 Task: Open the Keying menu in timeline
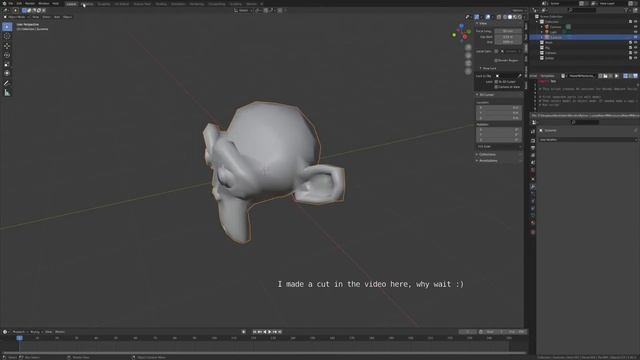35,332
